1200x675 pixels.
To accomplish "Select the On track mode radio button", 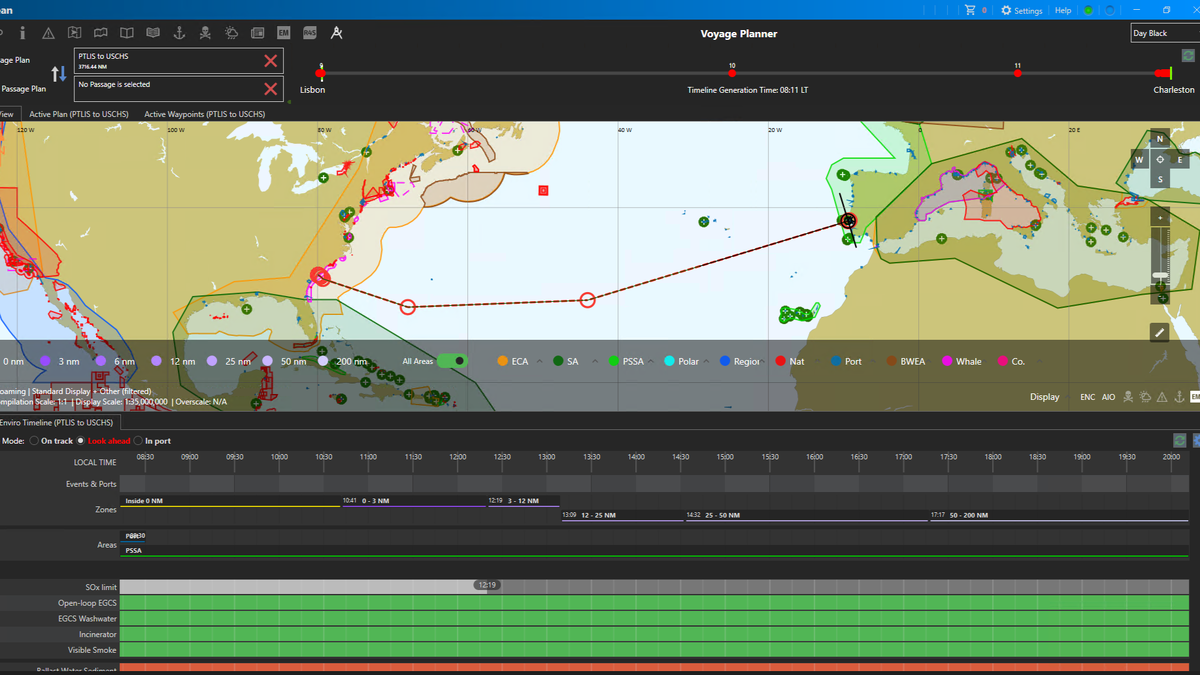I will pos(36,440).
